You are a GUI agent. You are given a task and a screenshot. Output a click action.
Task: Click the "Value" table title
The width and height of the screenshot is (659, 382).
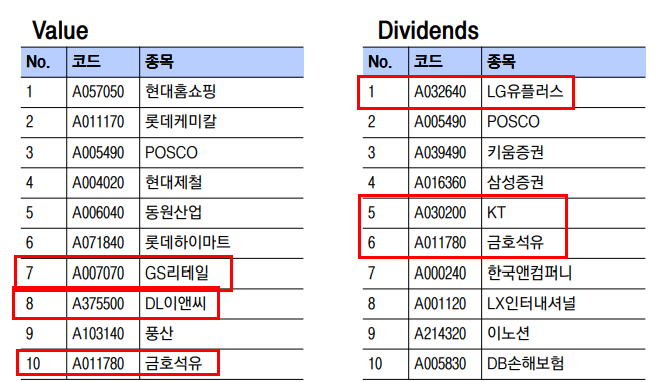(x=60, y=31)
